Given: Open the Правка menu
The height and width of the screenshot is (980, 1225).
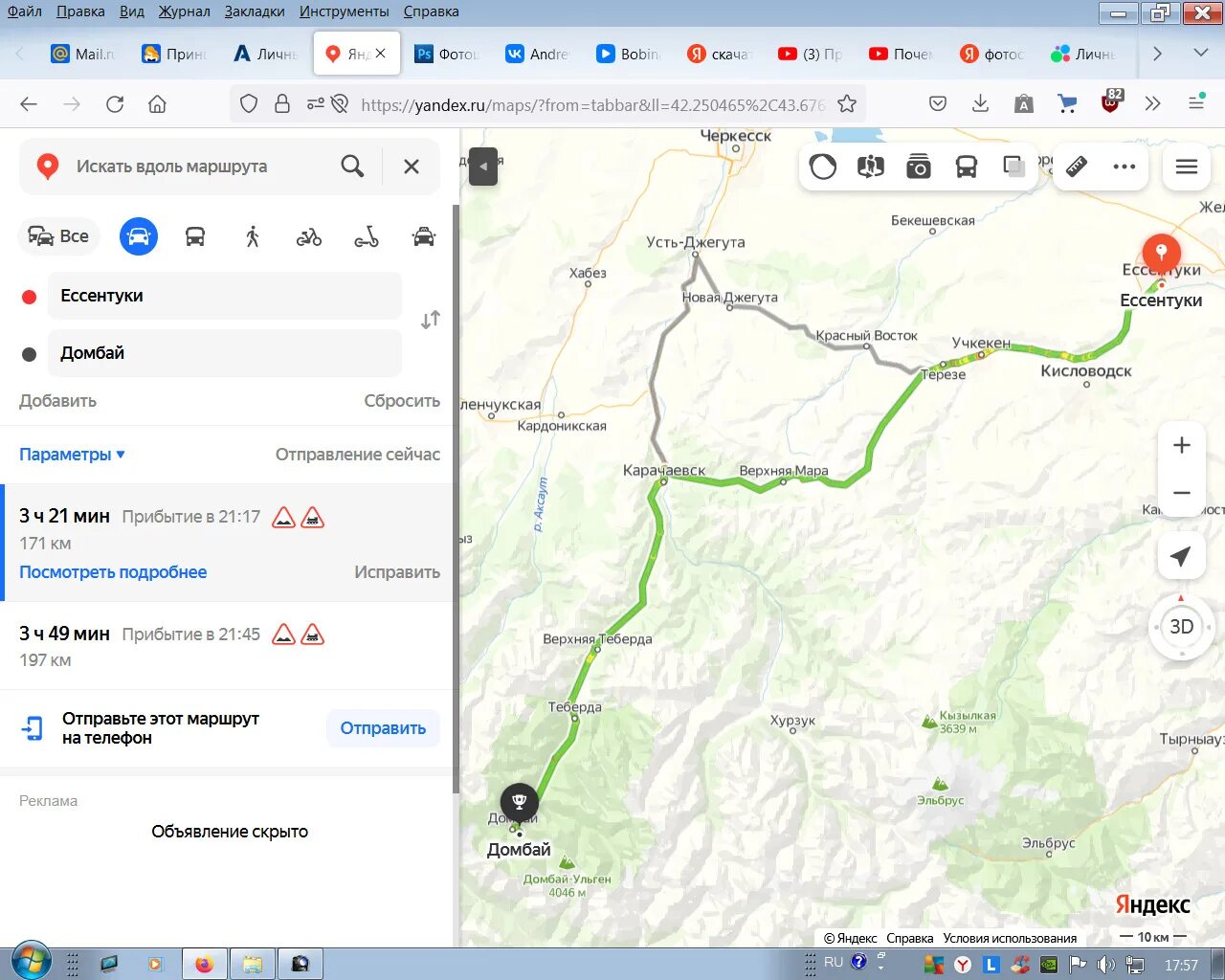Looking at the screenshot, I should point(80,11).
